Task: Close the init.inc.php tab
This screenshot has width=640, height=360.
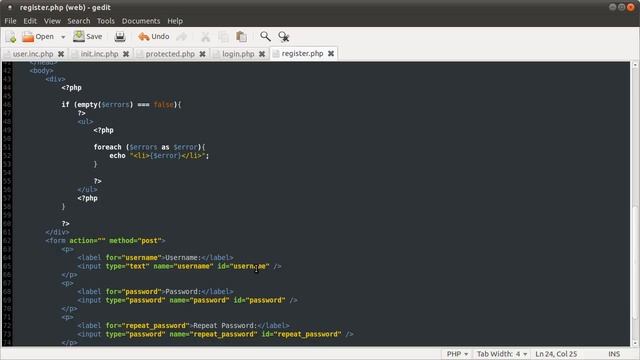Action: point(126,54)
